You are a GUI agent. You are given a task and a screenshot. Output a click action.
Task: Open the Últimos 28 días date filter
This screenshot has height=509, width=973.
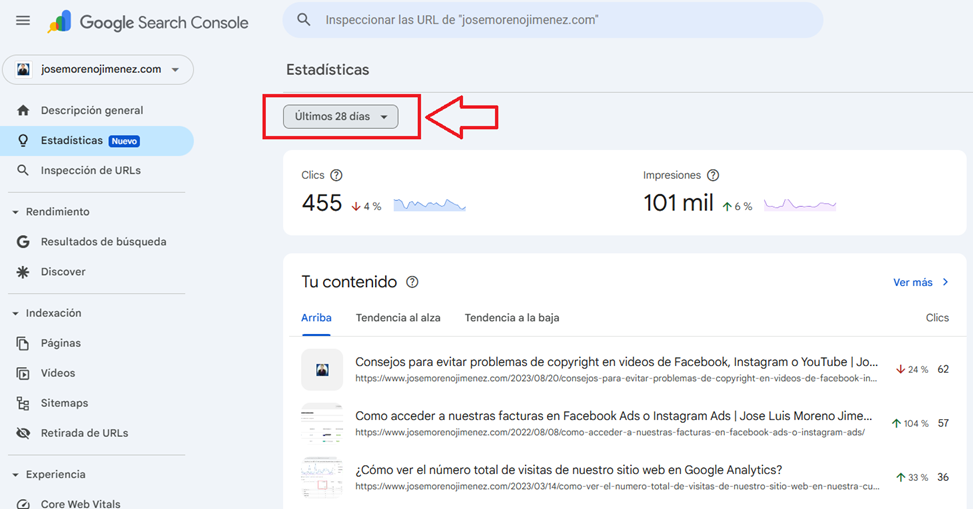pos(340,117)
